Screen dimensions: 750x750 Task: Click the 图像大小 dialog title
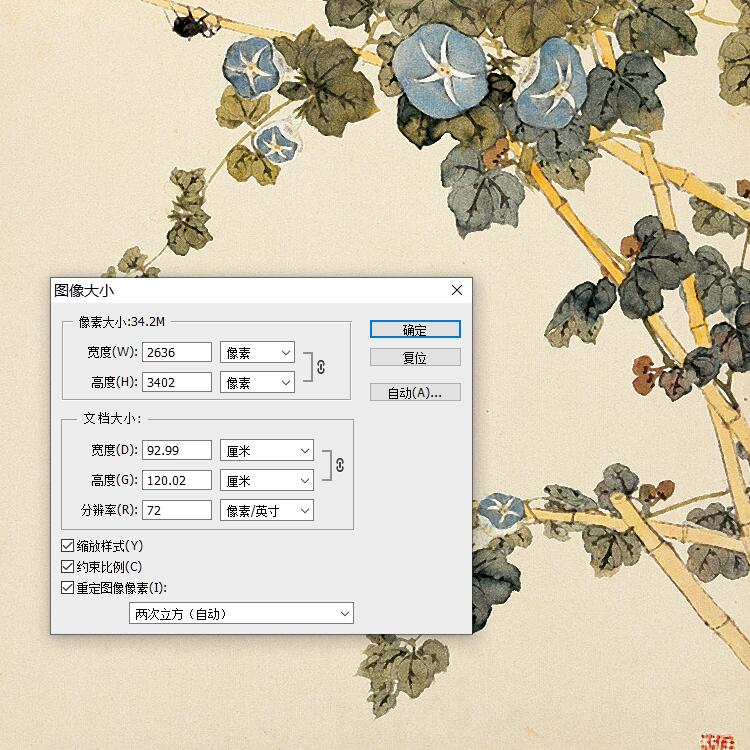(x=84, y=290)
